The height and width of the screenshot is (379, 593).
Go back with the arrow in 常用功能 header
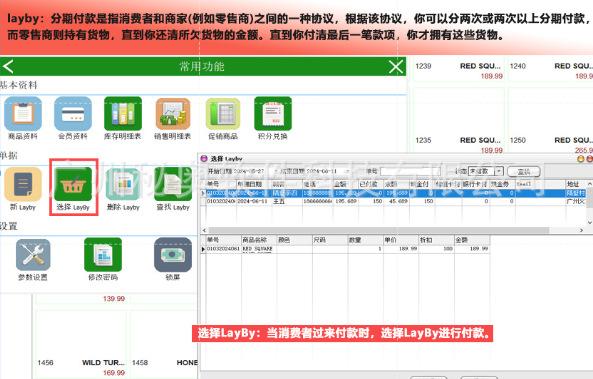click(x=8, y=67)
